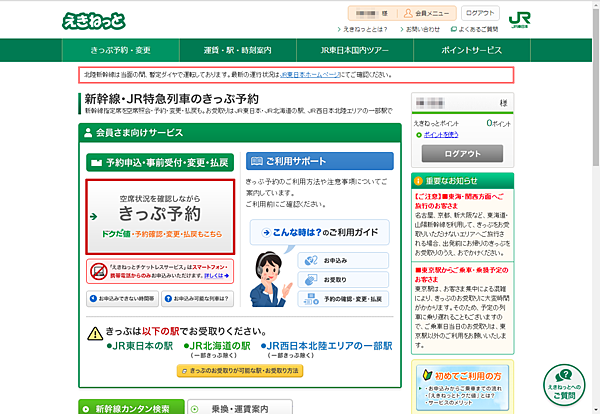
Task: Click the お受取り hand icon
Action: [x=311, y=280]
